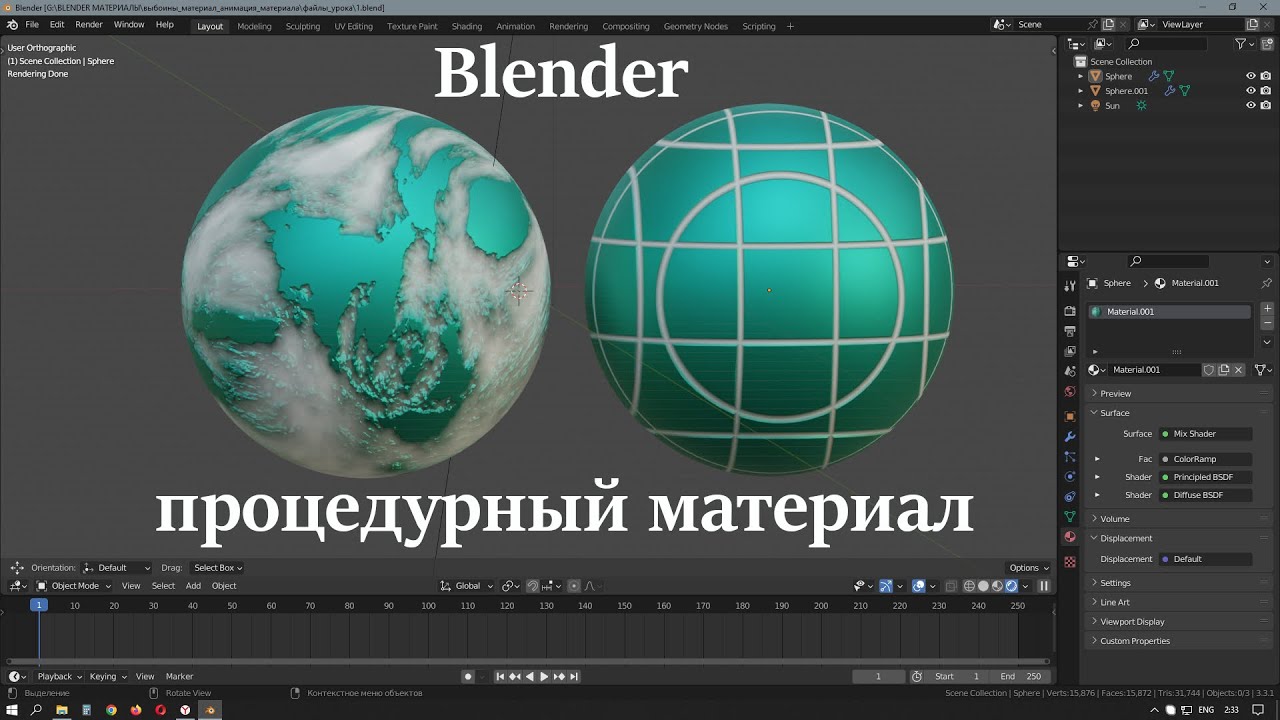This screenshot has width=1280, height=720.
Task: Open the Render properties tab
Action: click(1070, 311)
